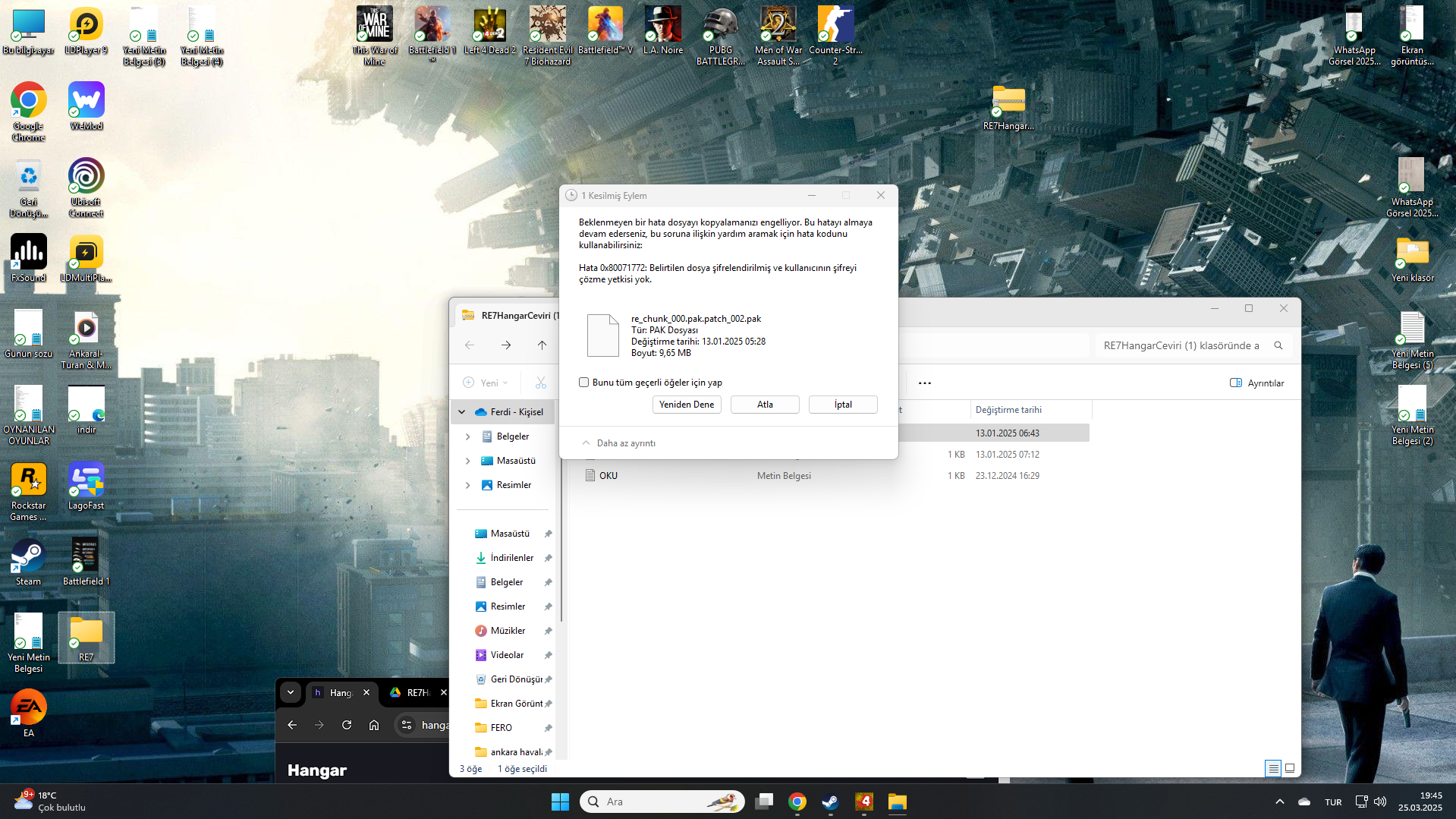Image resolution: width=1456 pixels, height=819 pixels.
Task: Expand the Belgeler tree node
Action: pyautogui.click(x=467, y=436)
